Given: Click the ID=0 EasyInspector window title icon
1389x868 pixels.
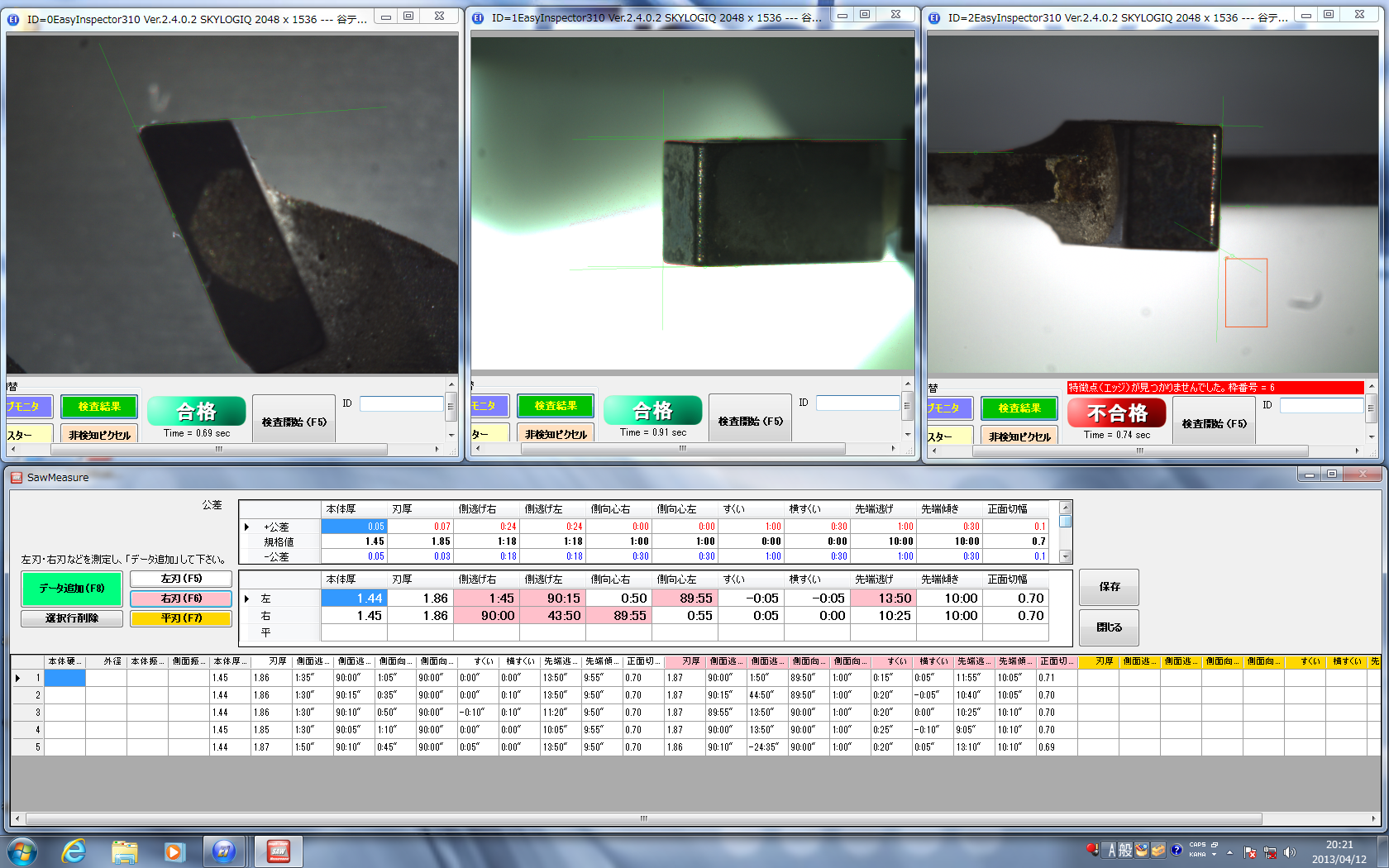Looking at the screenshot, I should point(13,19).
